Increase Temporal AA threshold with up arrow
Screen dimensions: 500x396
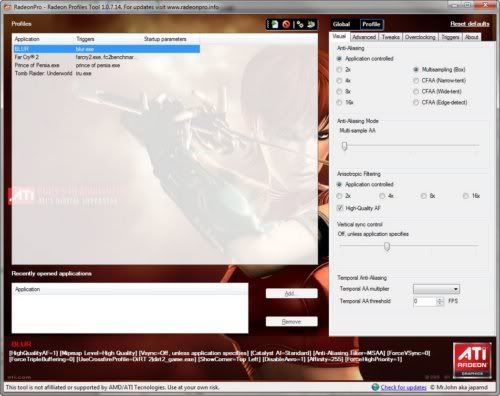pyautogui.click(x=440, y=299)
